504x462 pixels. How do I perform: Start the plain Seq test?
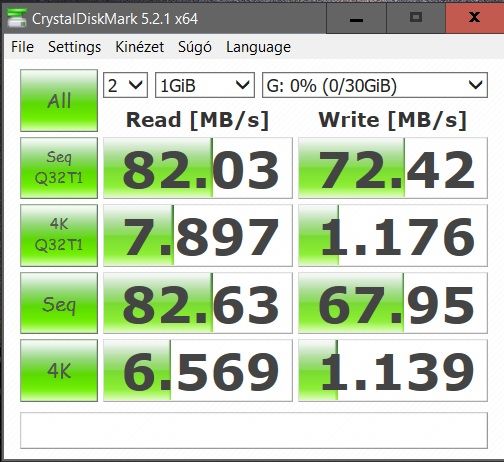[x=59, y=303]
